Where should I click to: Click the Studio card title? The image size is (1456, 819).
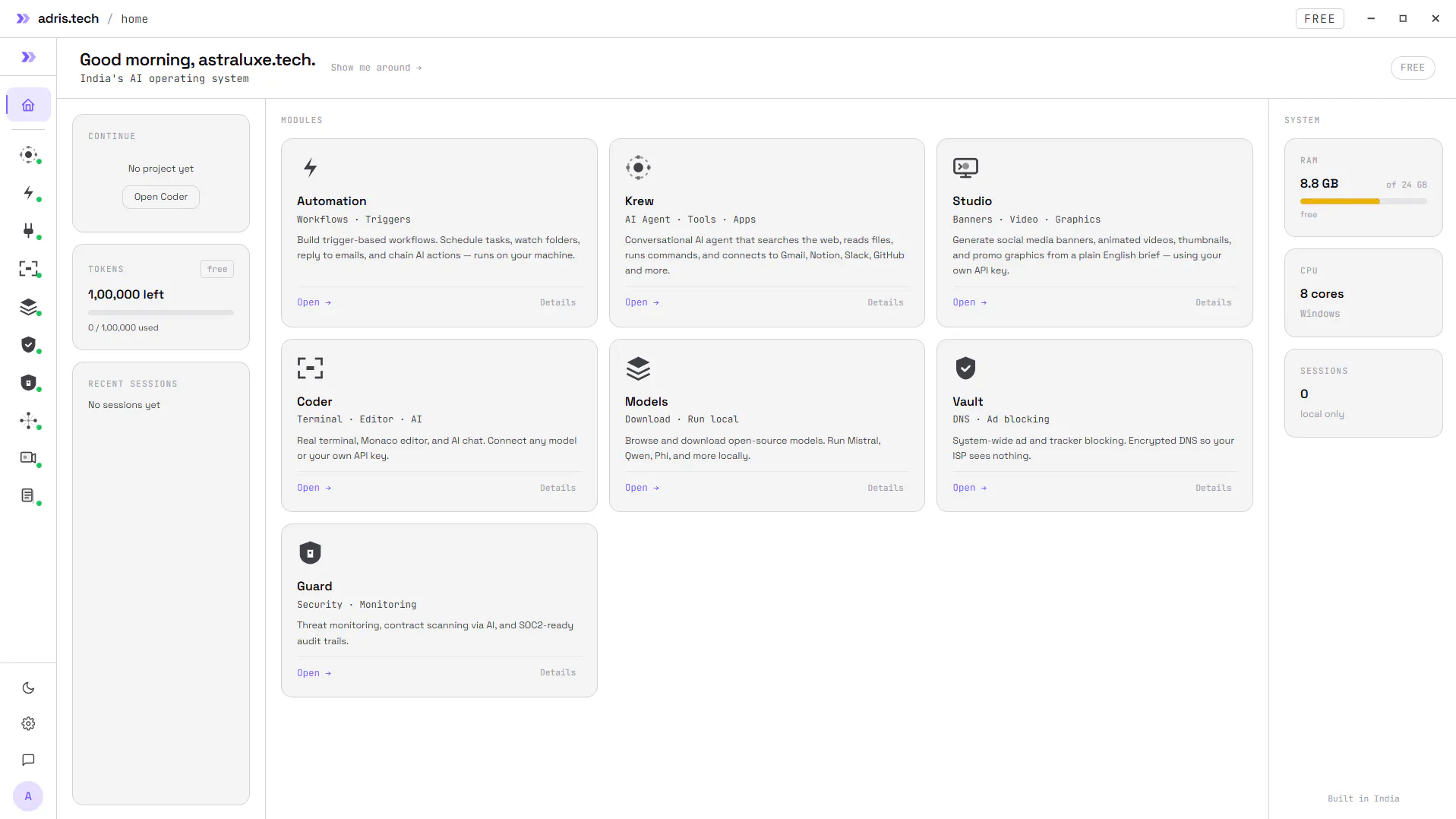coord(972,201)
